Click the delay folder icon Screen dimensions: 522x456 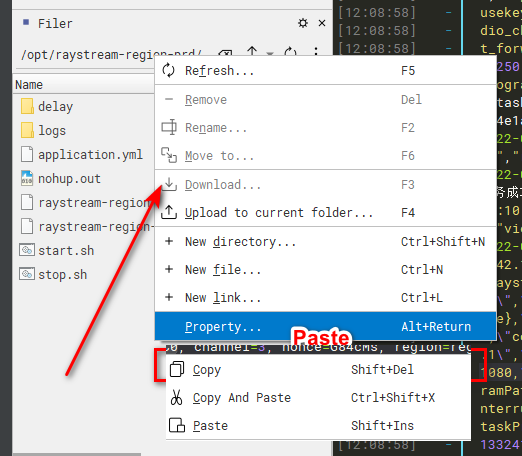[27, 106]
